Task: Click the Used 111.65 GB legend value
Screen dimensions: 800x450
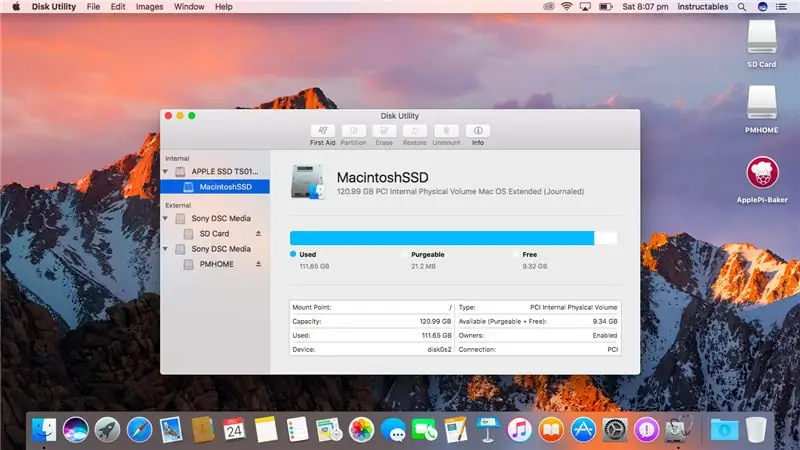Action: [314, 266]
